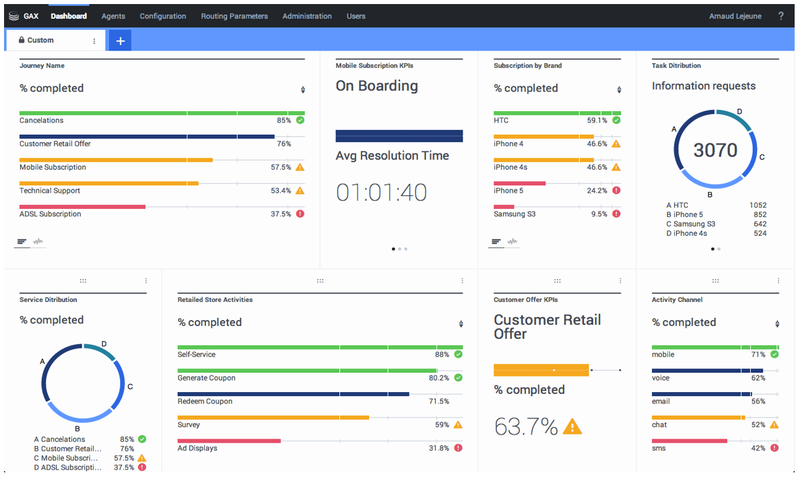Open Customer Offer KPIs widget options menu
Image resolution: width=800 pixels, height=477 pixels.
(620, 281)
